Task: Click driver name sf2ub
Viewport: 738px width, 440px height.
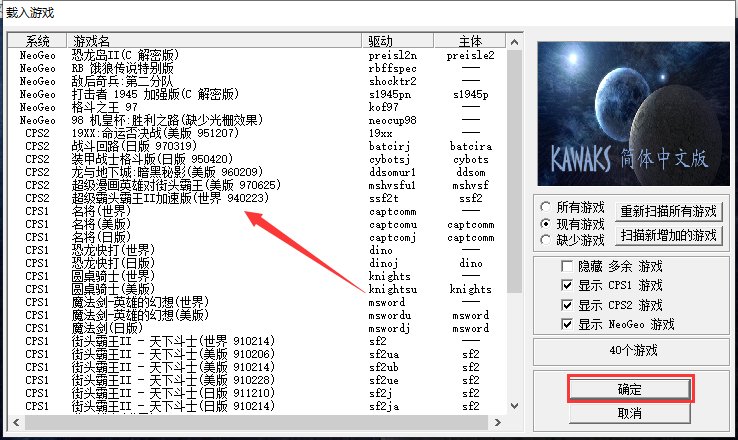Action: pos(383,367)
